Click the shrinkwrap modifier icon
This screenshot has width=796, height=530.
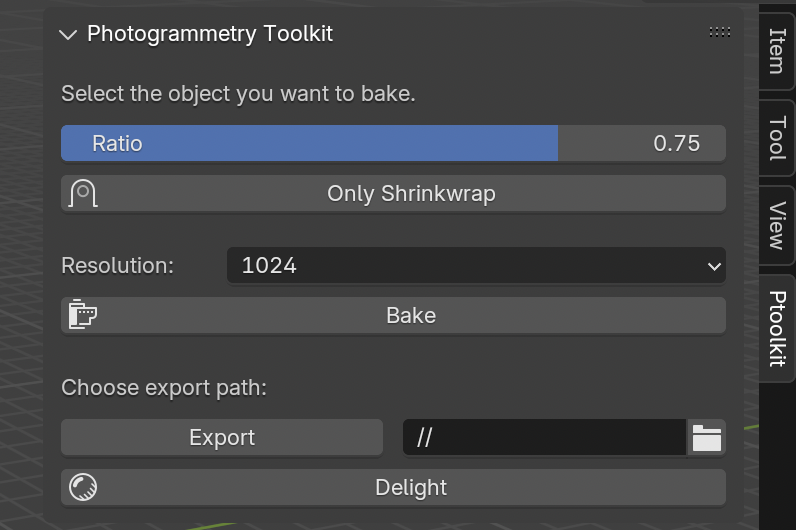[83, 193]
